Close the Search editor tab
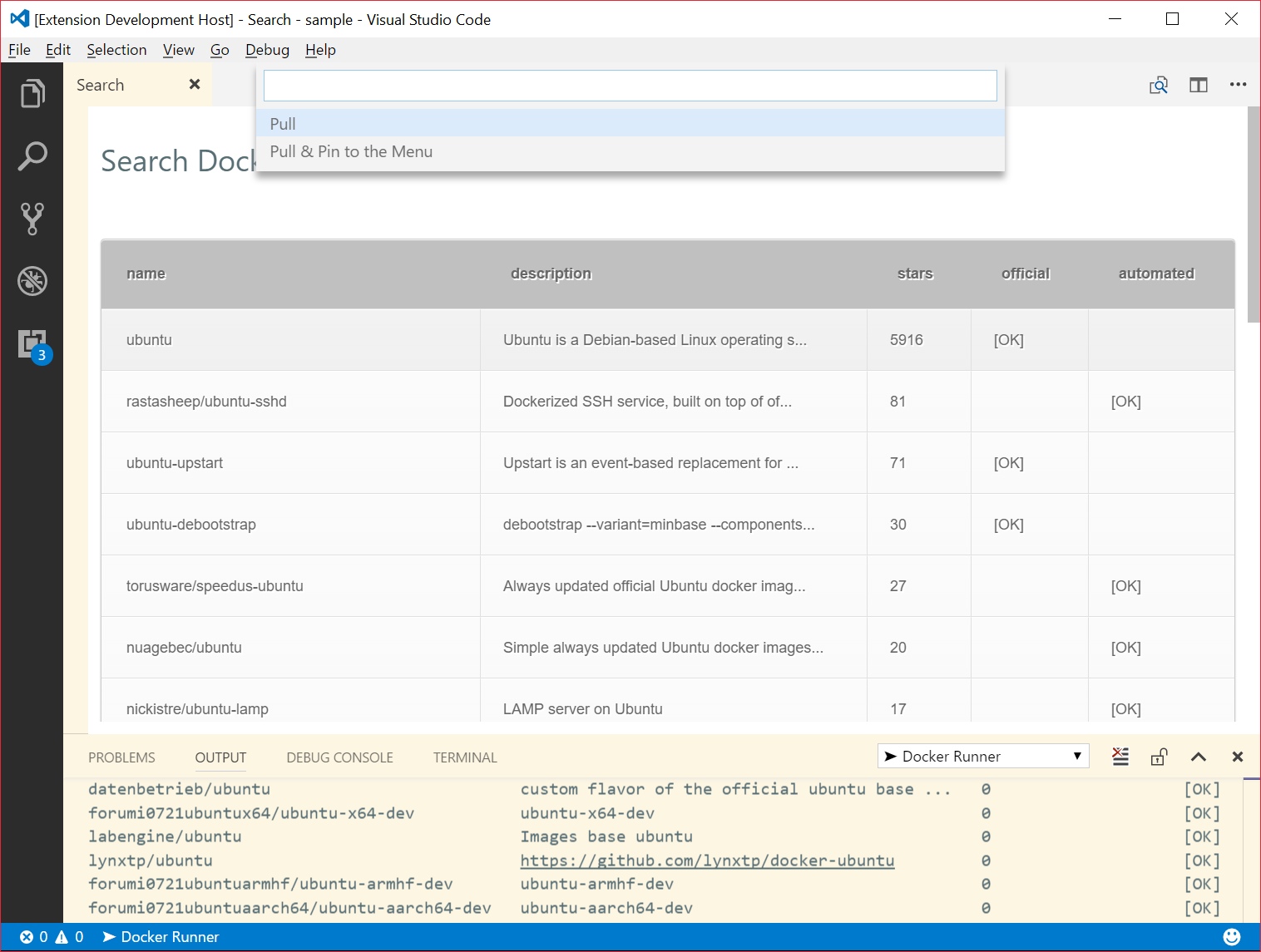 pyautogui.click(x=195, y=84)
